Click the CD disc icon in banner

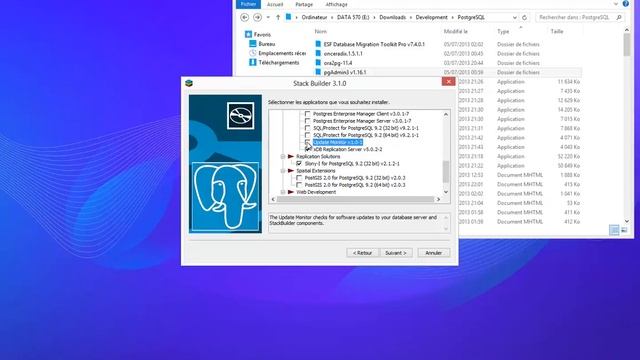(240, 116)
